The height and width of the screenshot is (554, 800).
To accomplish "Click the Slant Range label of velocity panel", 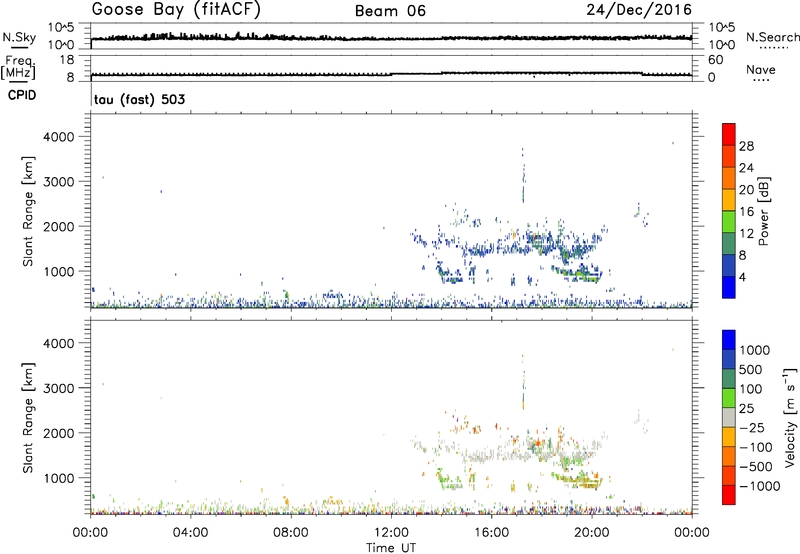I will coord(28,418).
